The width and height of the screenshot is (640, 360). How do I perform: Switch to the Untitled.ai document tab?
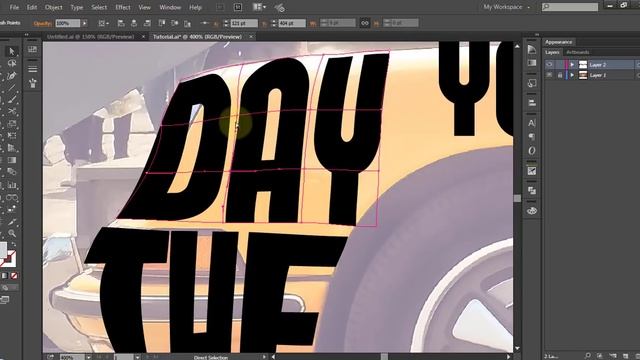(91, 37)
